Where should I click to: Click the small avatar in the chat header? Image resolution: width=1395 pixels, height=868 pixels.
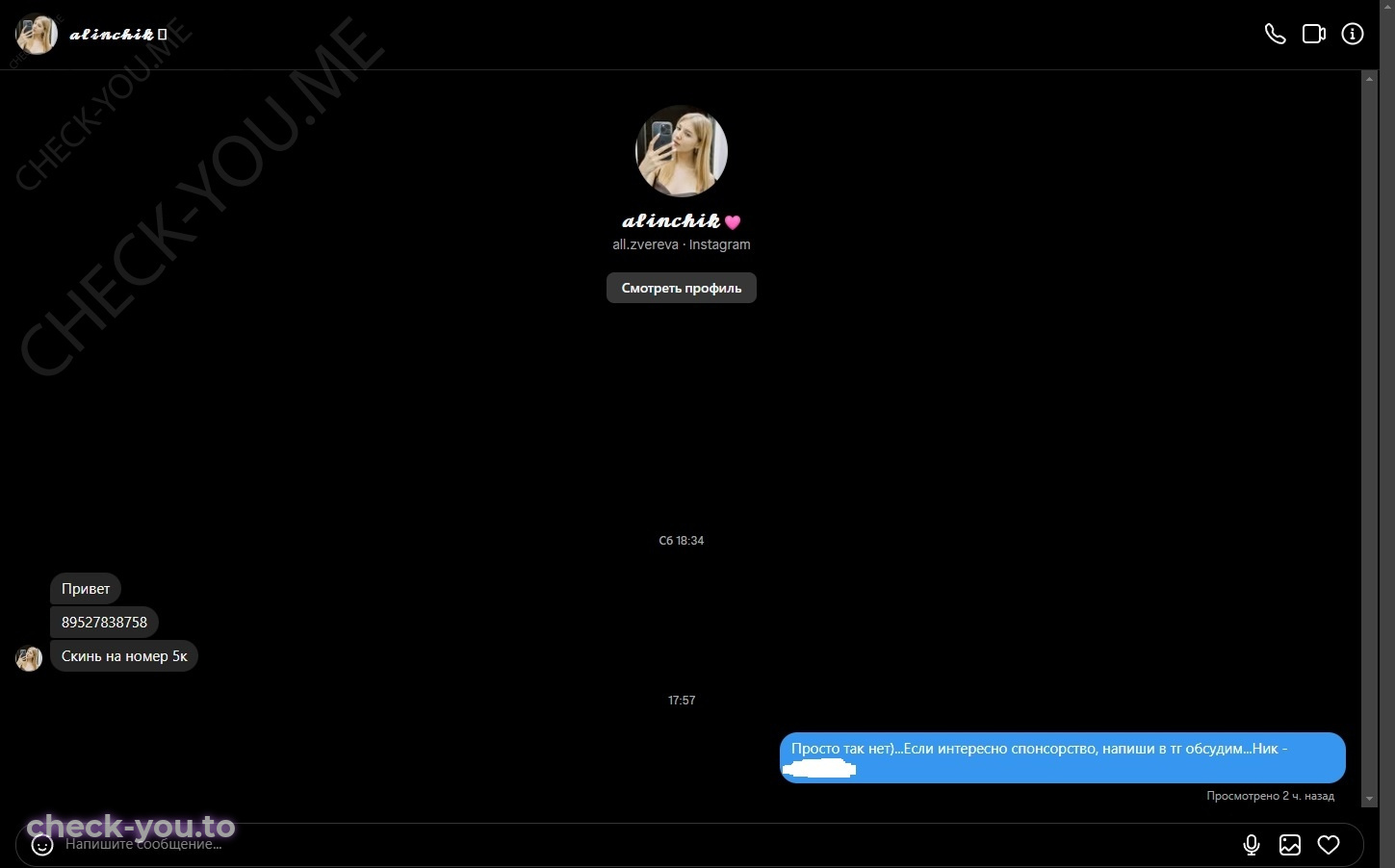coord(37,35)
